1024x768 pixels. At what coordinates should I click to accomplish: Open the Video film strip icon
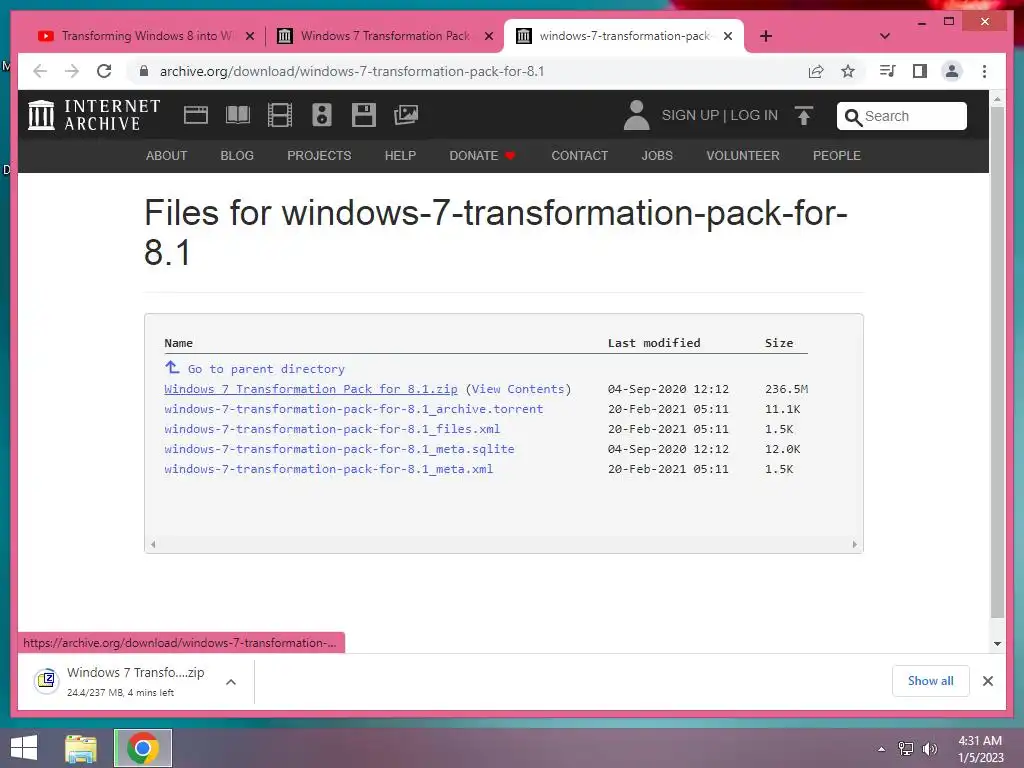click(x=280, y=115)
